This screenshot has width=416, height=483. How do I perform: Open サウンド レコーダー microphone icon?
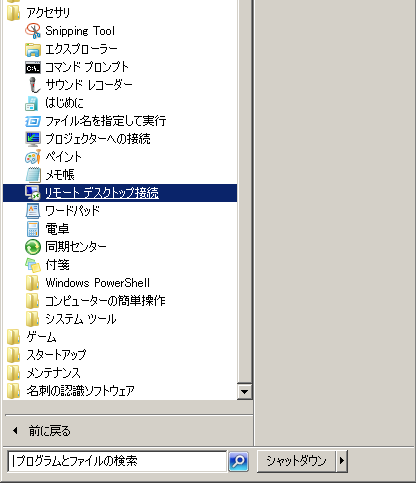(33, 85)
